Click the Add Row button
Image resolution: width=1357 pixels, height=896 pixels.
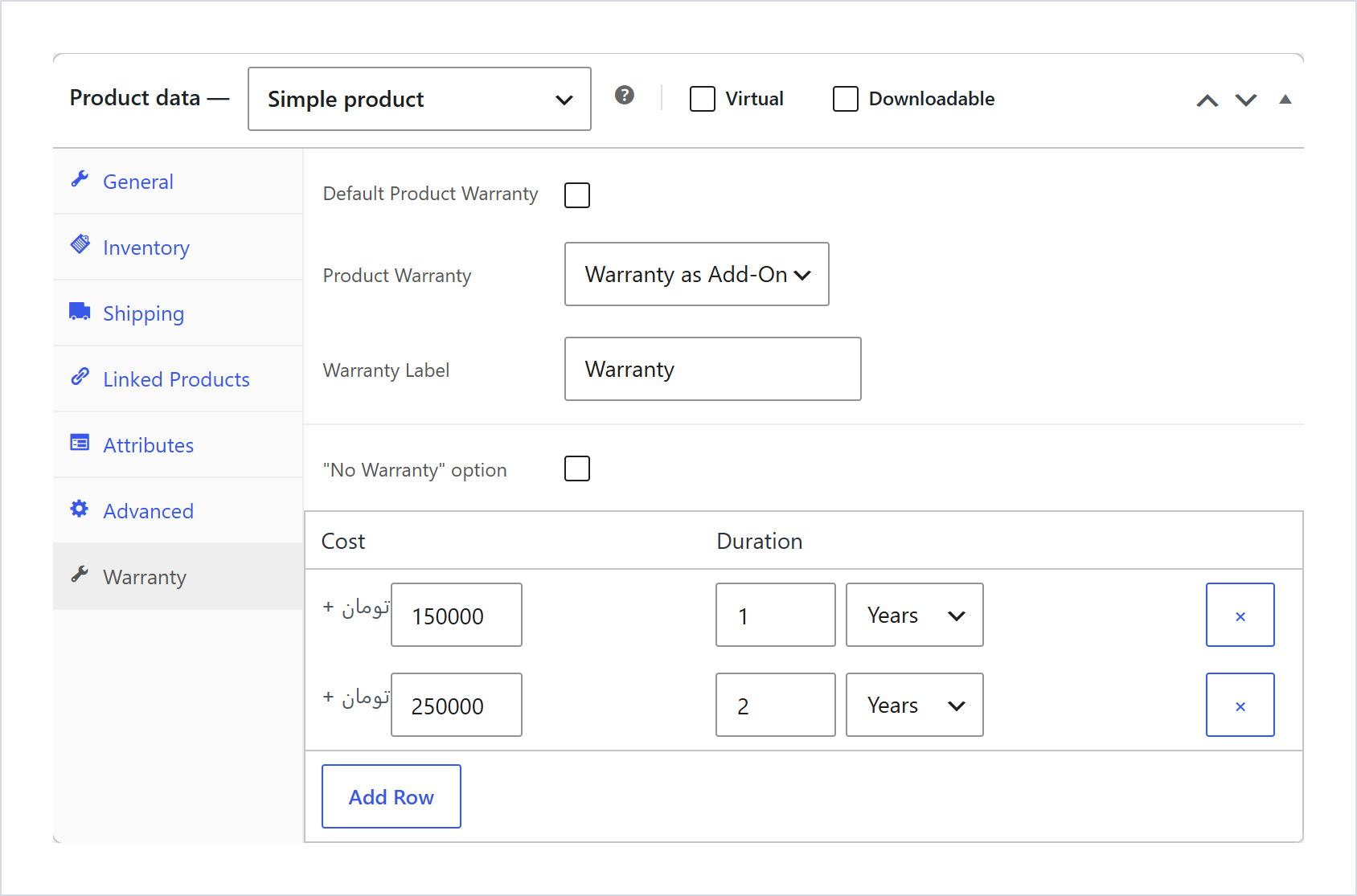pyautogui.click(x=392, y=796)
